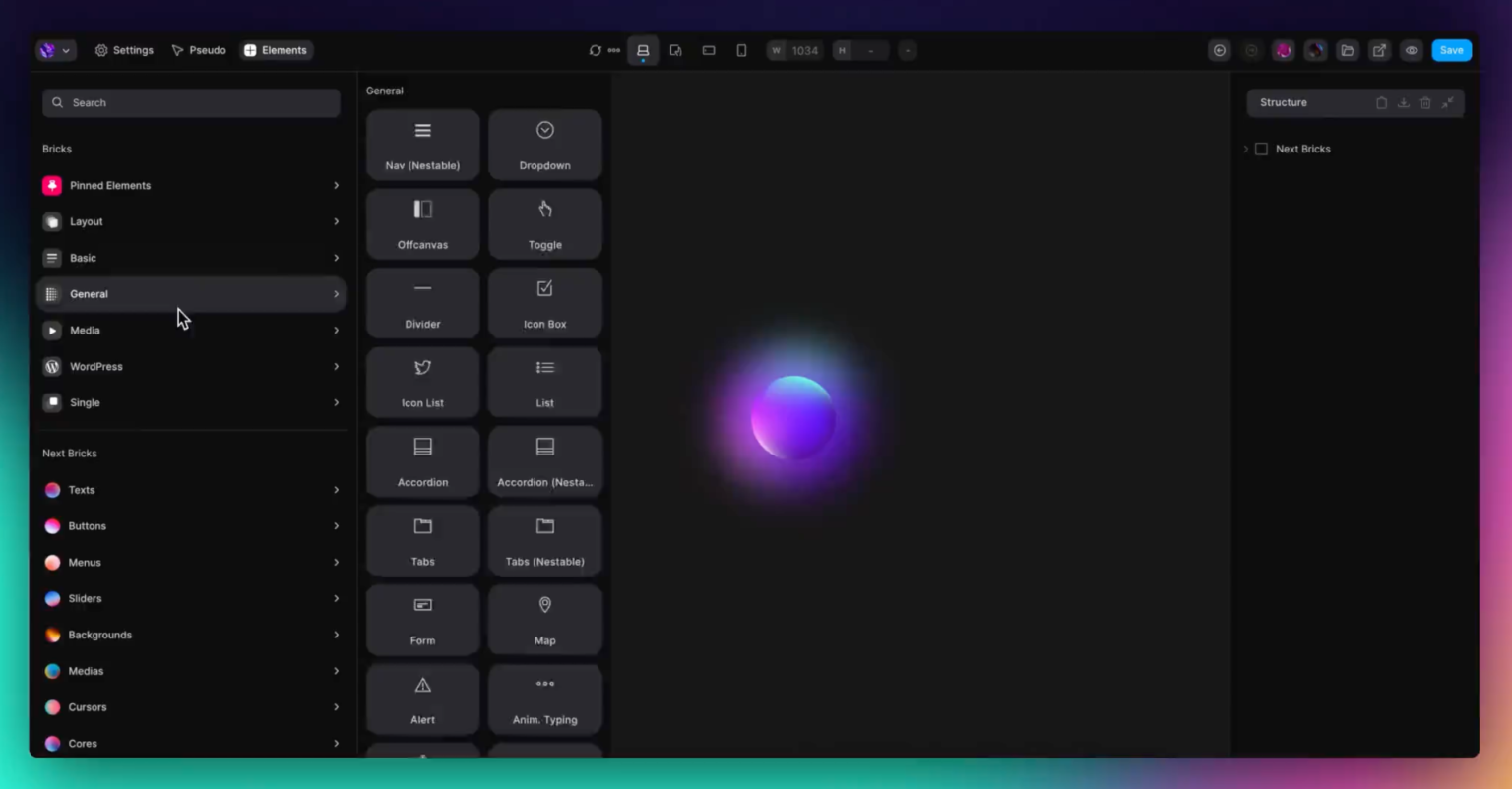Click the trash icon in Structure panel
The image size is (1512, 789).
pos(1425,102)
